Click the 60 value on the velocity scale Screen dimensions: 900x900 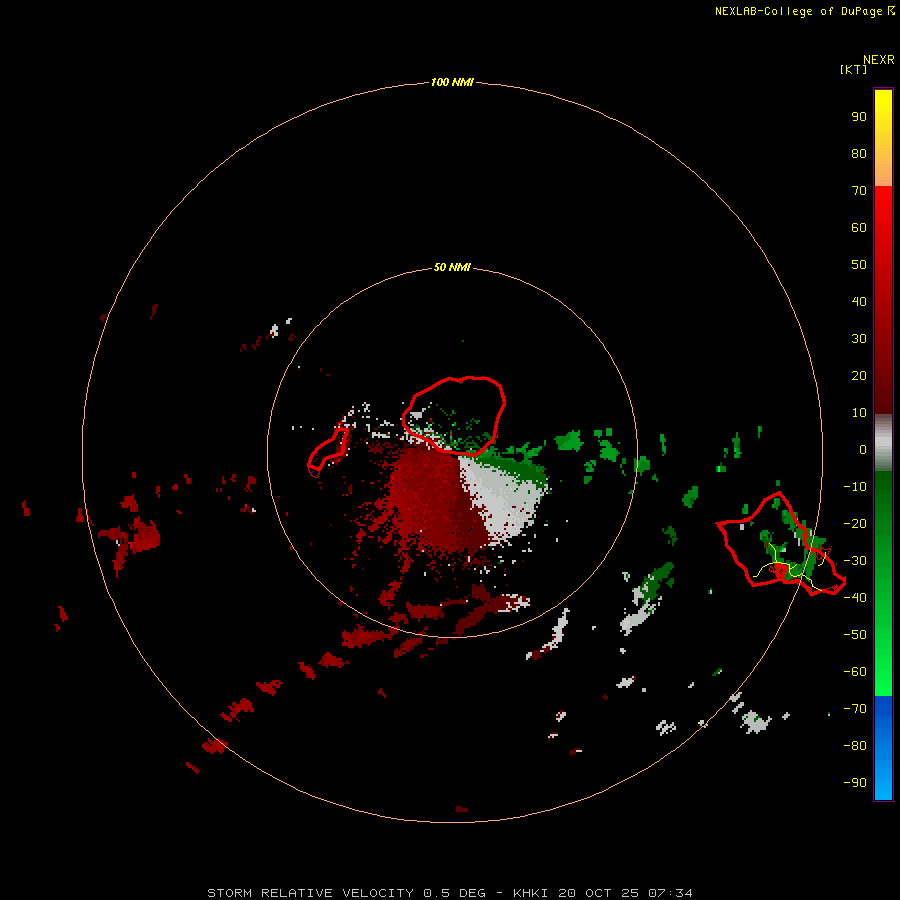[x=859, y=227]
